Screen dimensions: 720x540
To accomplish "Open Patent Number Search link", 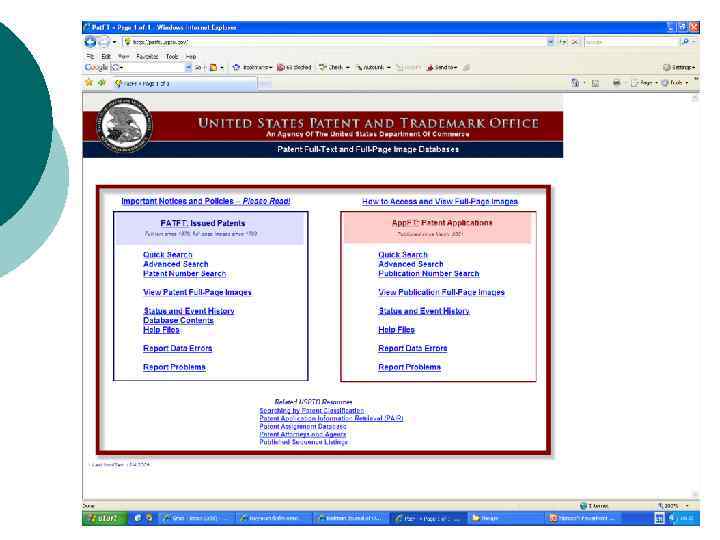I will [185, 274].
